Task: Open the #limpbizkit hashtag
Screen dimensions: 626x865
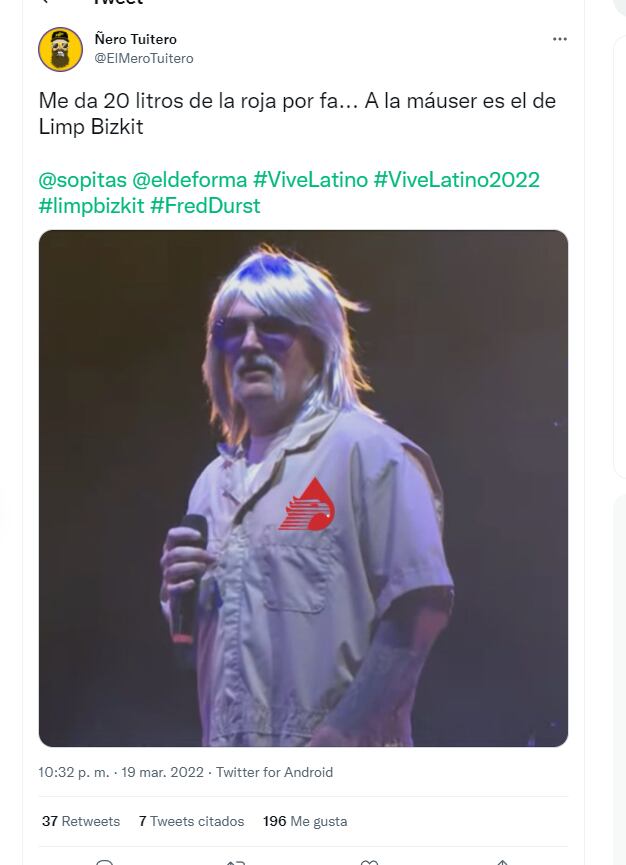Action: click(x=91, y=206)
